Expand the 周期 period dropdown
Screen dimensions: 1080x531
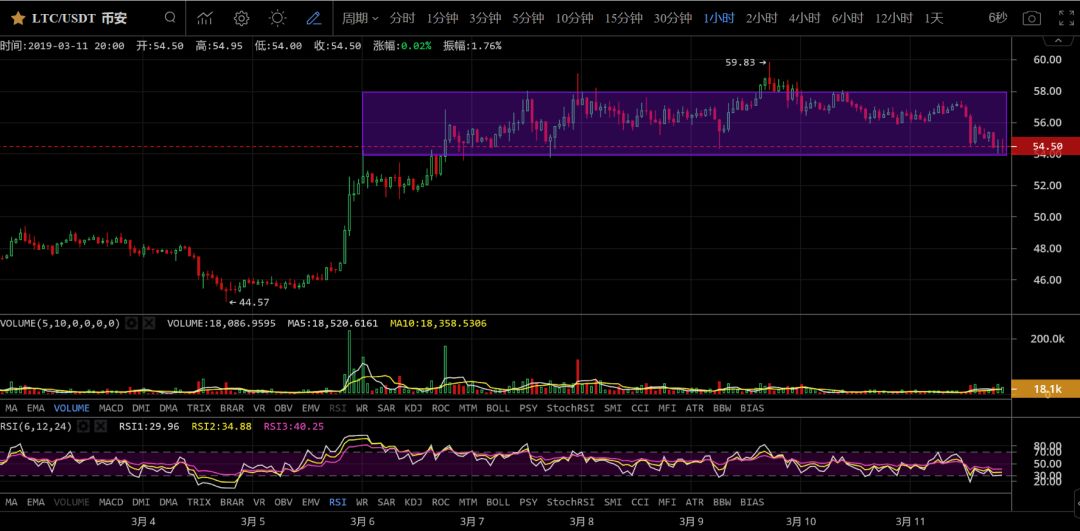point(360,18)
